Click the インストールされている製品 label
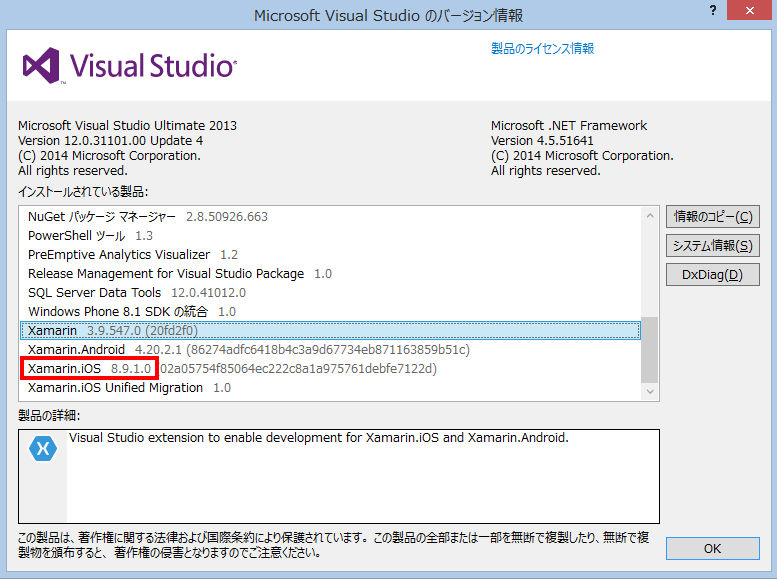Image resolution: width=777 pixels, height=579 pixels. [83, 191]
